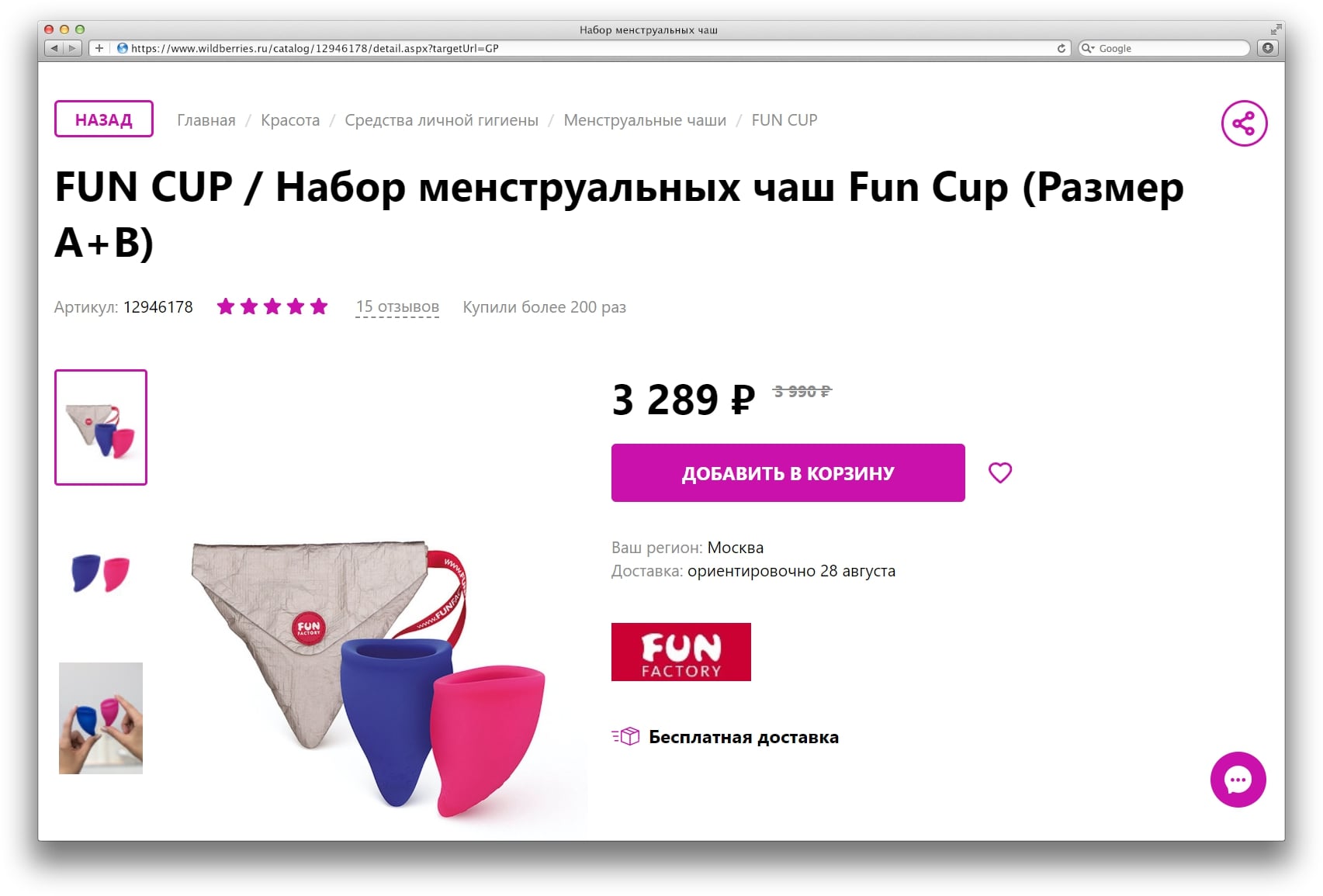Screen dimensions: 1323x896
Task: Add product to favorites with heart icon
Action: point(1000,472)
